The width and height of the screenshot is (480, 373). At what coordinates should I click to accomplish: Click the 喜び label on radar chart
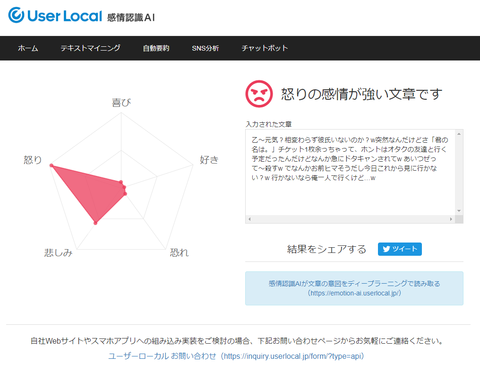121,102
